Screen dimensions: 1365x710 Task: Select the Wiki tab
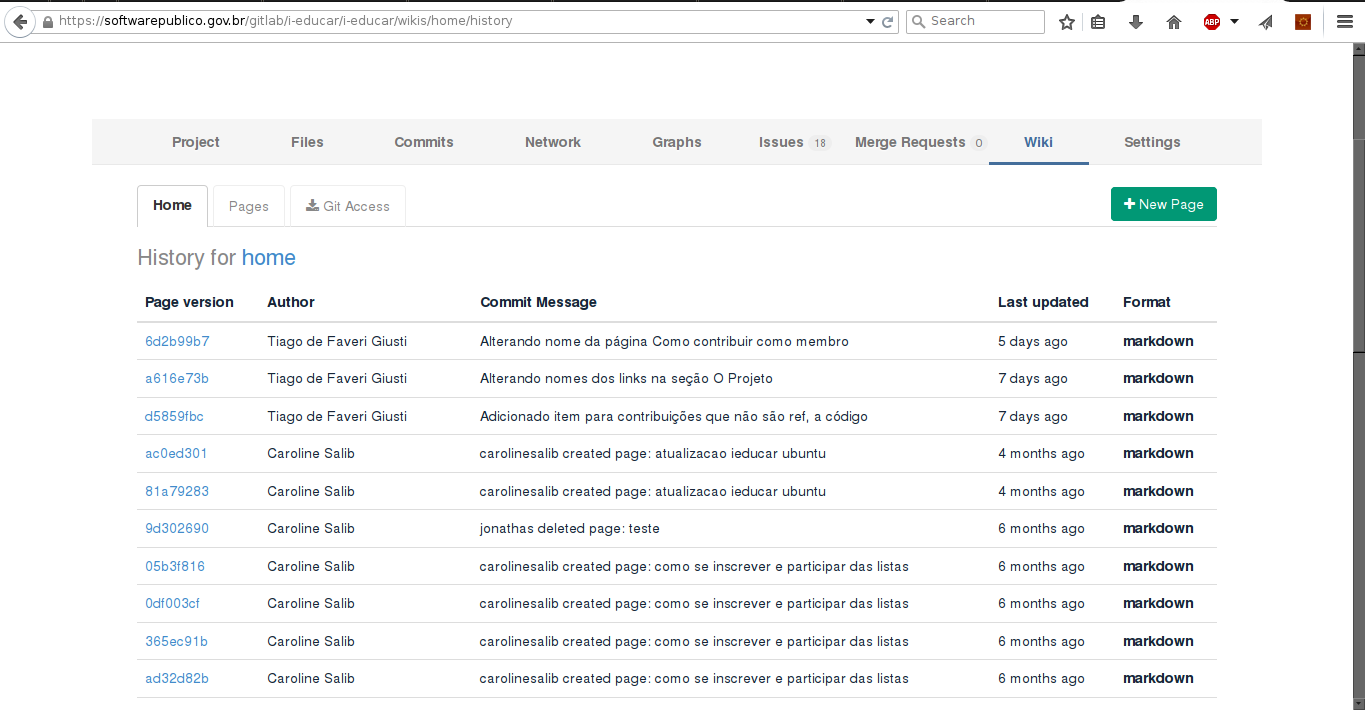point(1038,142)
